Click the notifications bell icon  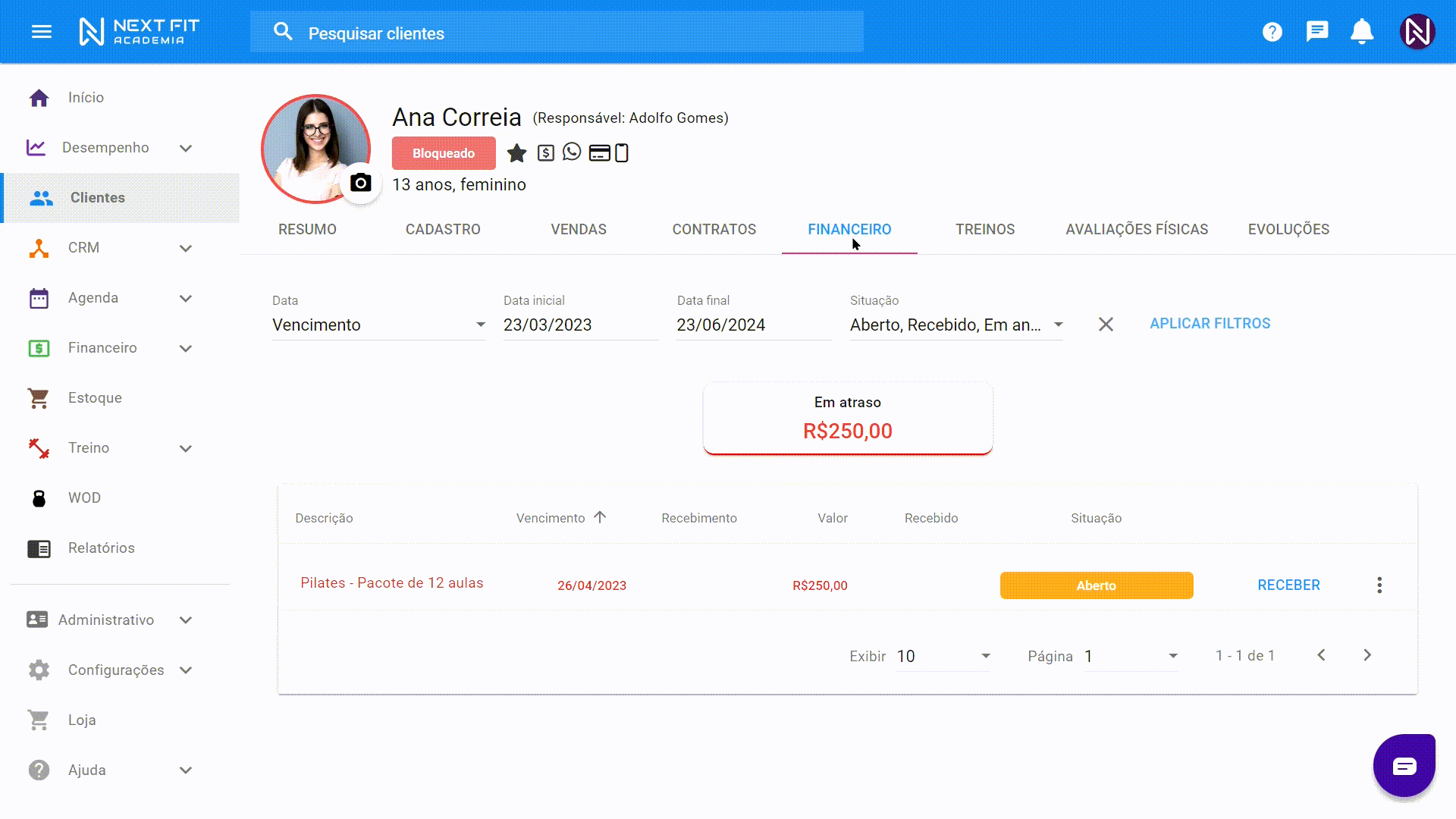[1362, 32]
